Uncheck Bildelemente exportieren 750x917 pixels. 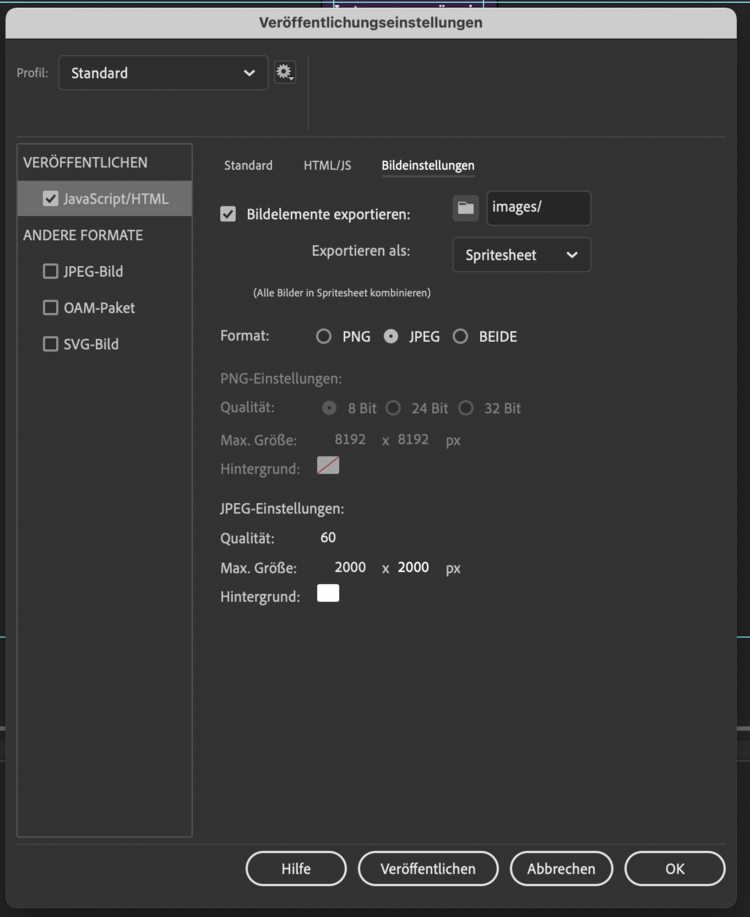pos(227,213)
